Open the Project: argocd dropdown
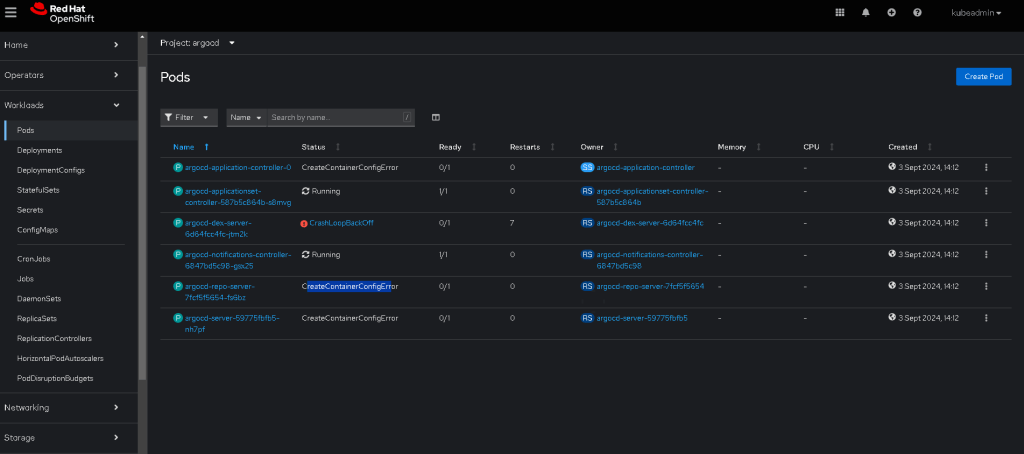 (197, 43)
